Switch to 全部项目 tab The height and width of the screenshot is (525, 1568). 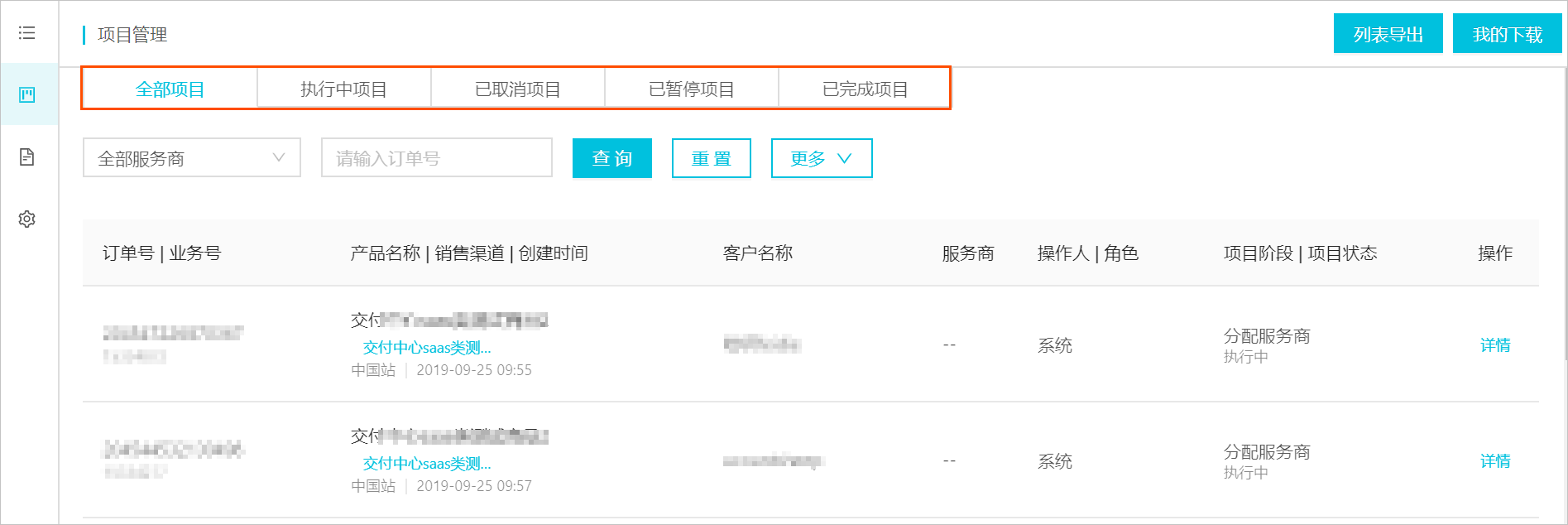click(x=170, y=89)
